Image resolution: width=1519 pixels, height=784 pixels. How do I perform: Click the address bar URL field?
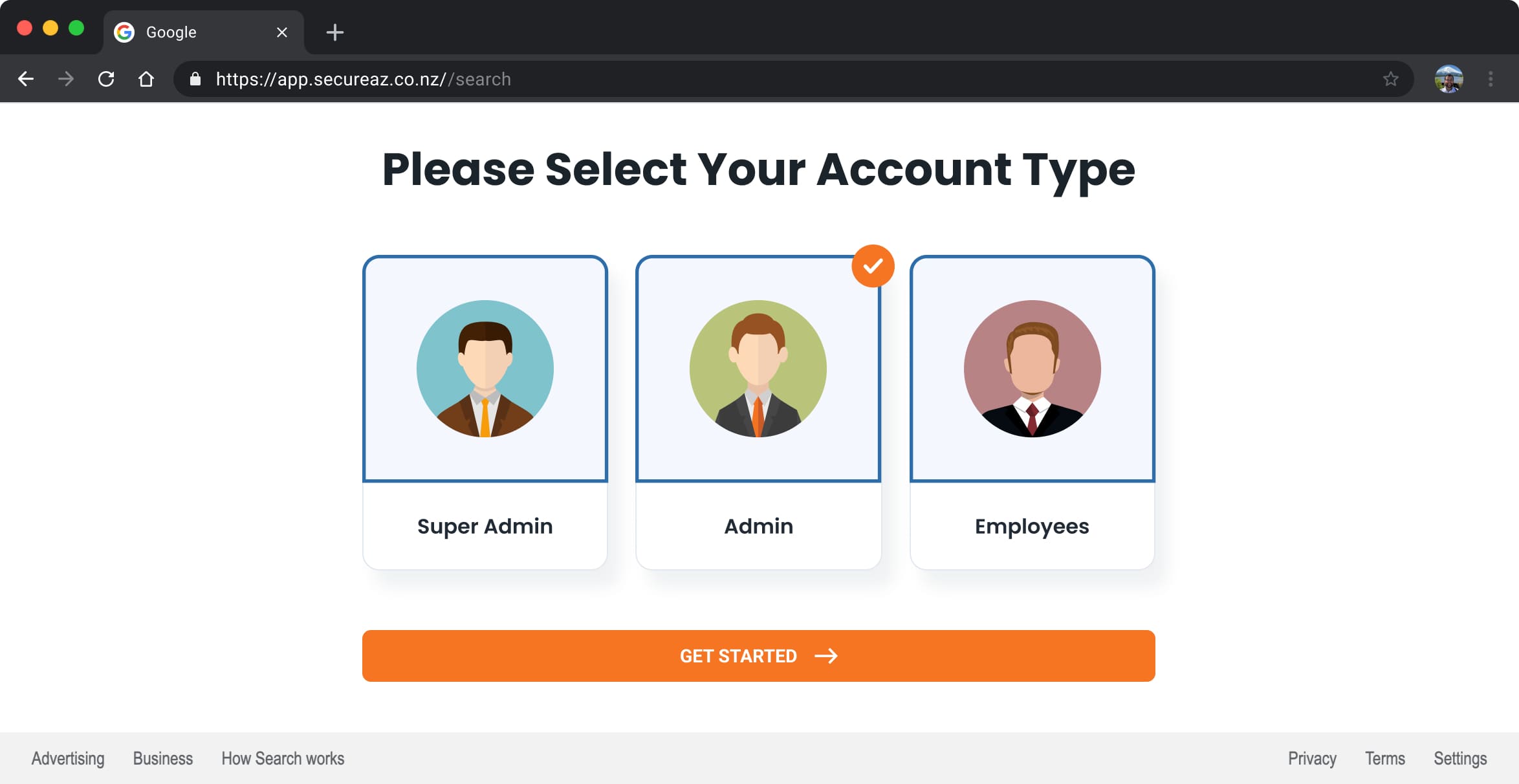776,79
